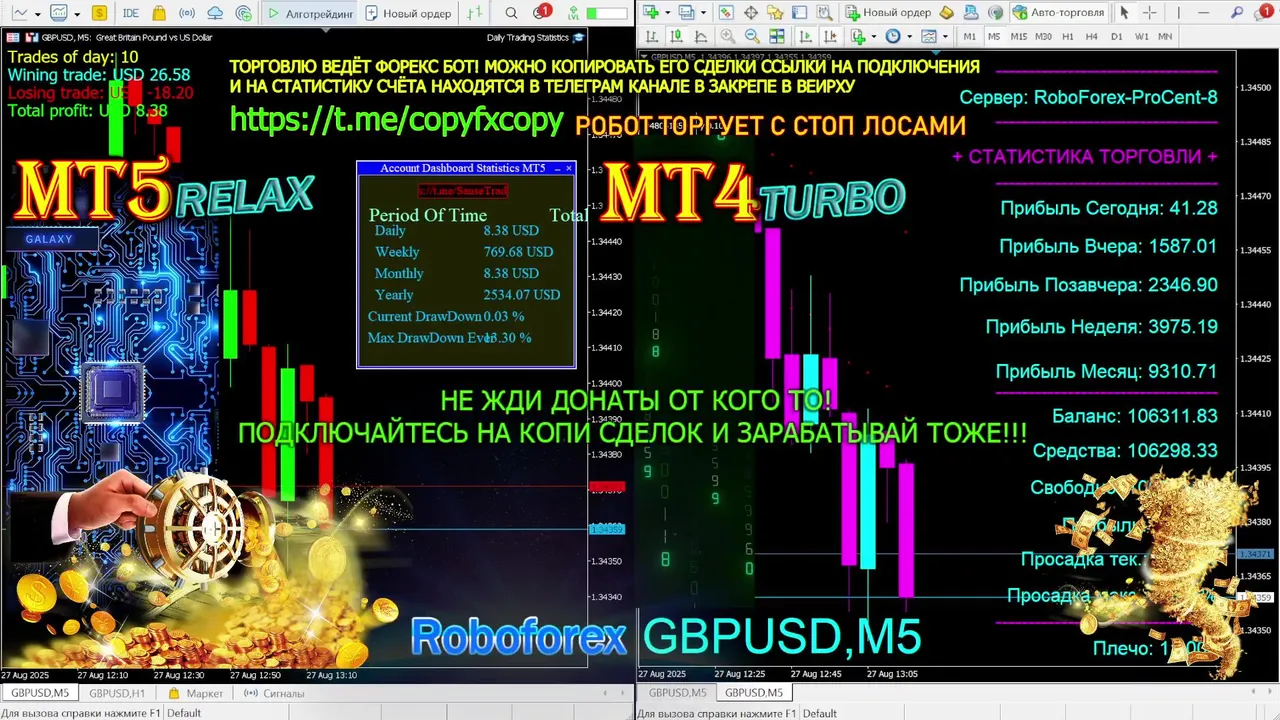1280x720 pixels.
Task: Open MetaEditor yellow book icon in MT4
Action: 946,13
